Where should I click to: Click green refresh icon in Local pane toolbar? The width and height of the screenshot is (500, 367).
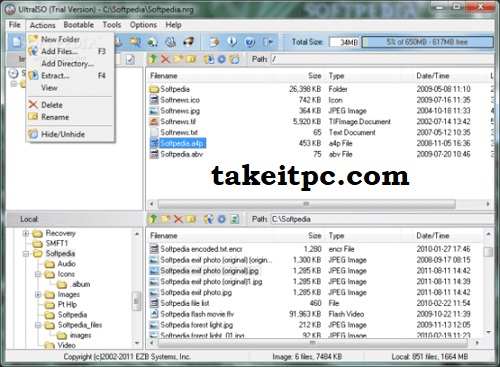[x=235, y=219]
